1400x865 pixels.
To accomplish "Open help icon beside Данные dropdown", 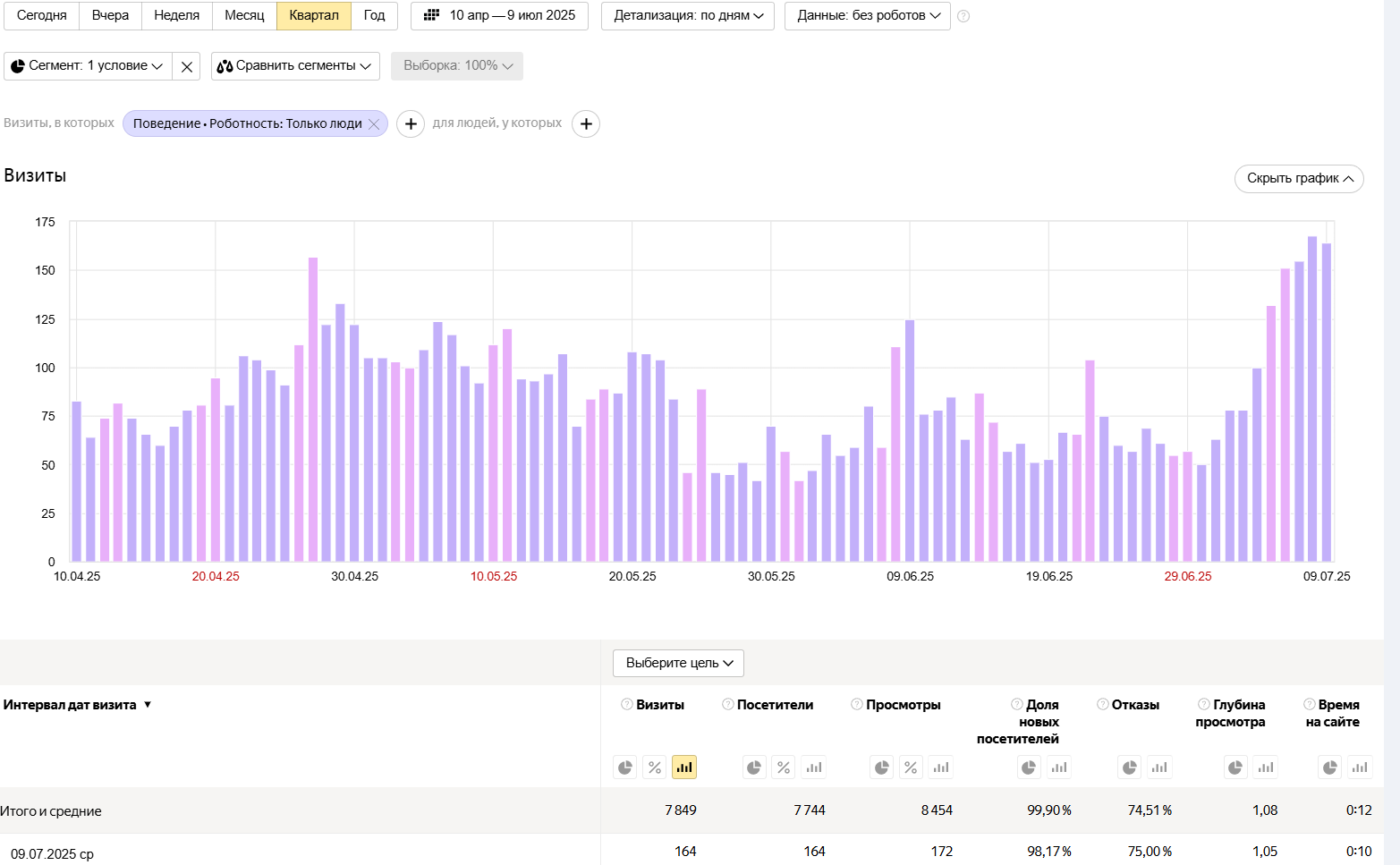I will pos(963,16).
